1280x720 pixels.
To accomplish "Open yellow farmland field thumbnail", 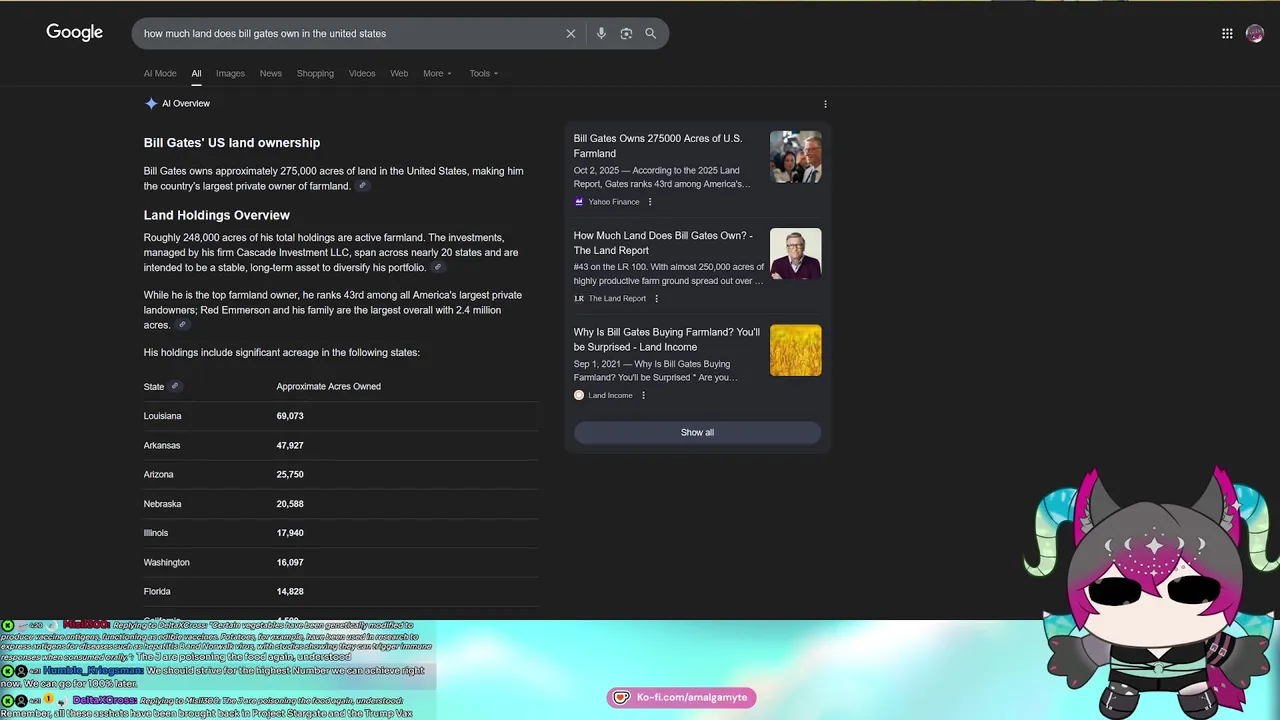I will [796, 350].
